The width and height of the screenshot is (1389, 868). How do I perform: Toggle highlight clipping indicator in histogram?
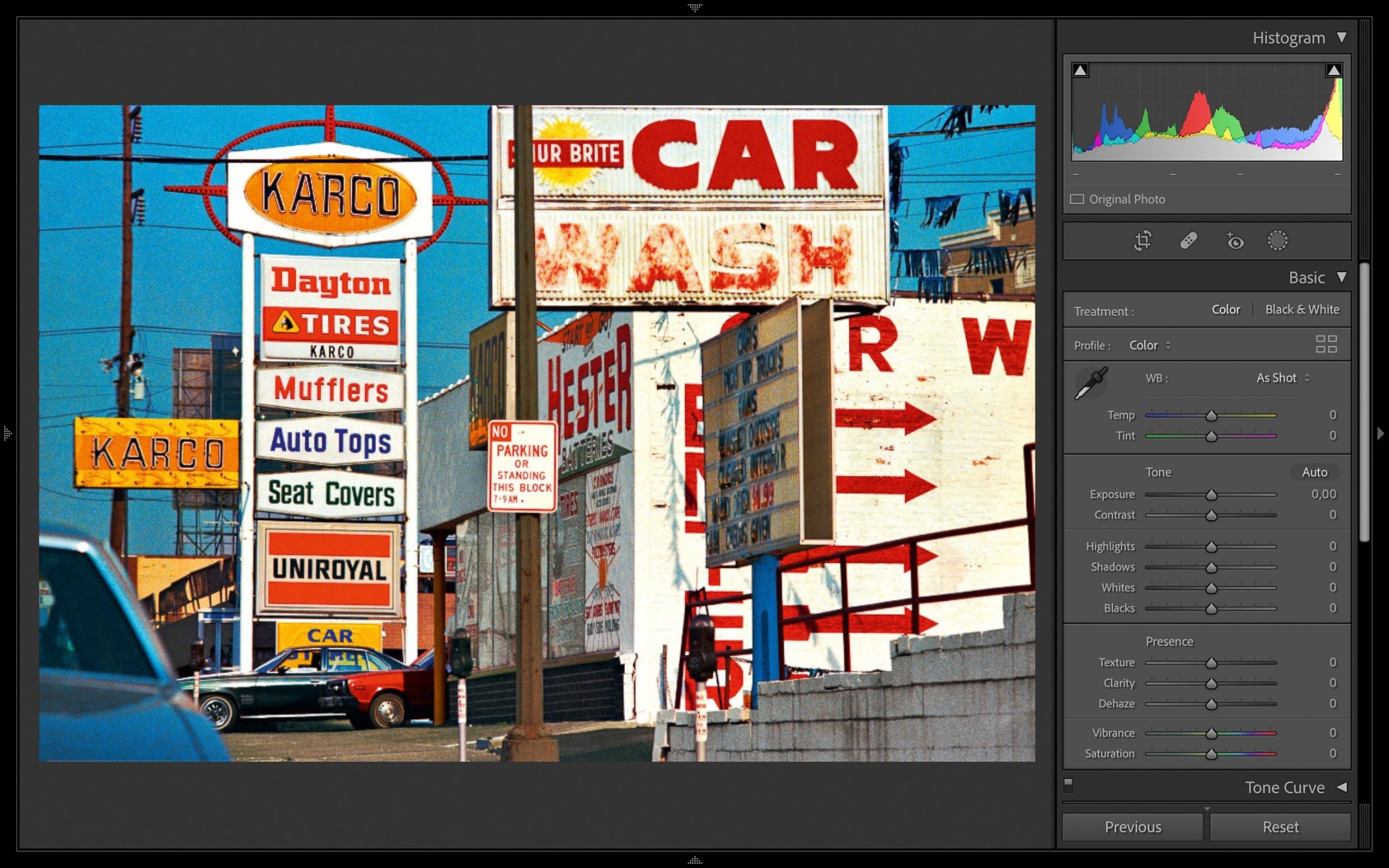pos(1334,71)
